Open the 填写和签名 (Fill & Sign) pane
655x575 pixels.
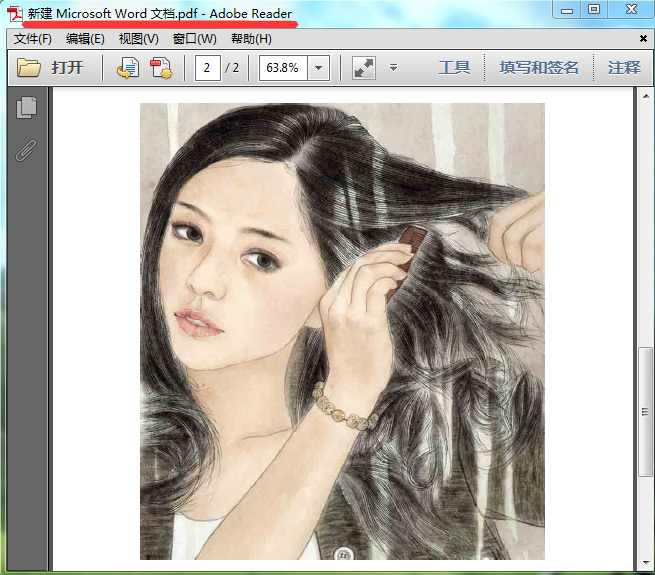(x=539, y=68)
